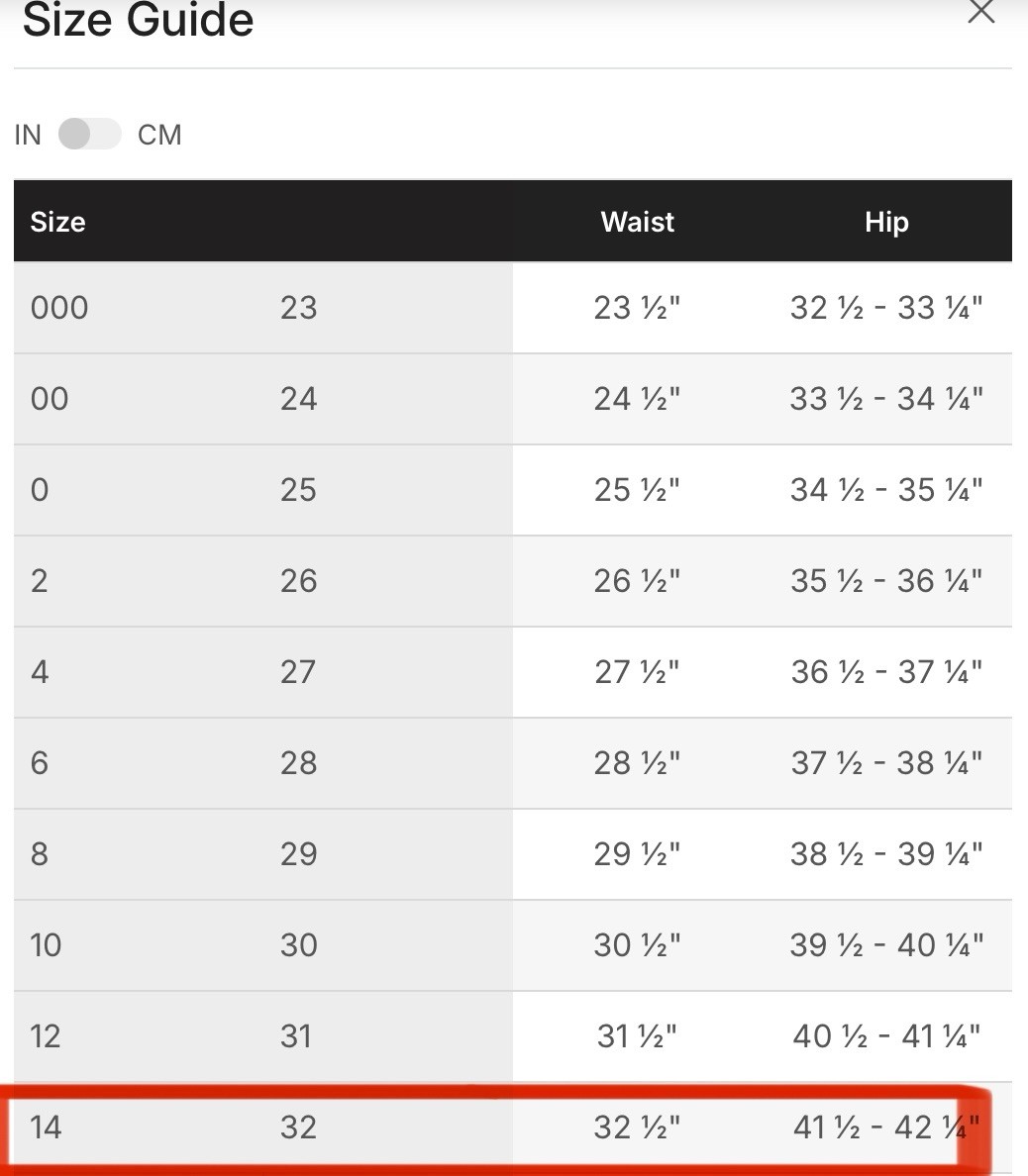The width and height of the screenshot is (1028, 1176).
Task: Select the size 00 row label
Action: tap(50, 399)
